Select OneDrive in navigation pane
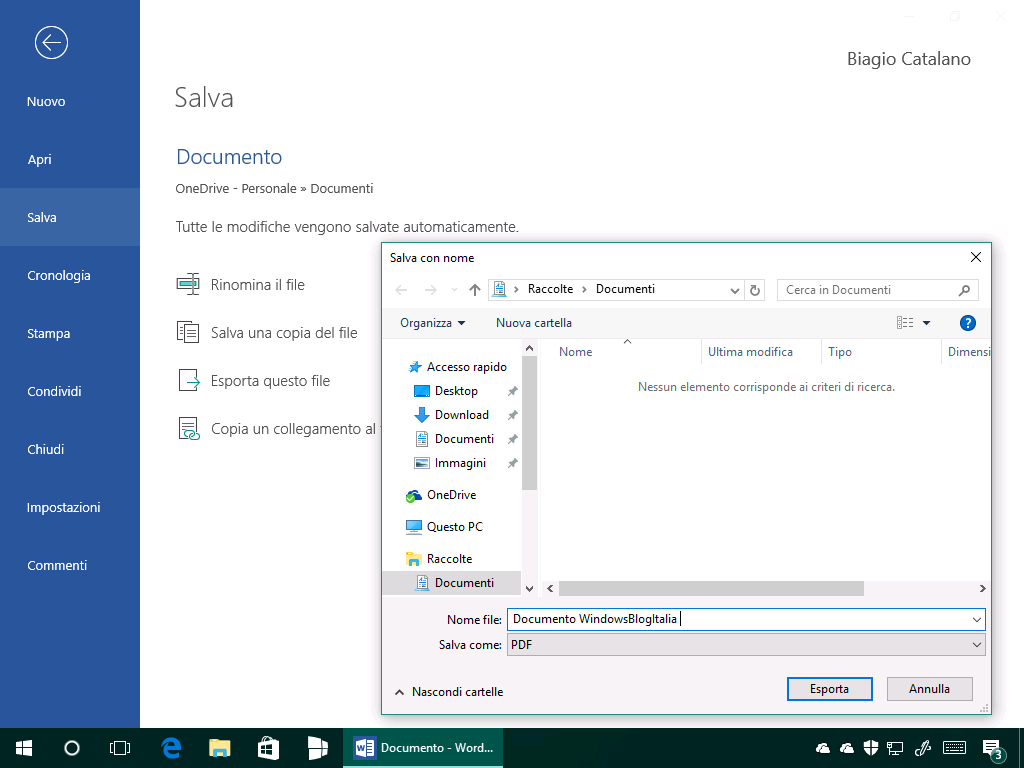Image resolution: width=1024 pixels, height=768 pixels. (x=441, y=495)
